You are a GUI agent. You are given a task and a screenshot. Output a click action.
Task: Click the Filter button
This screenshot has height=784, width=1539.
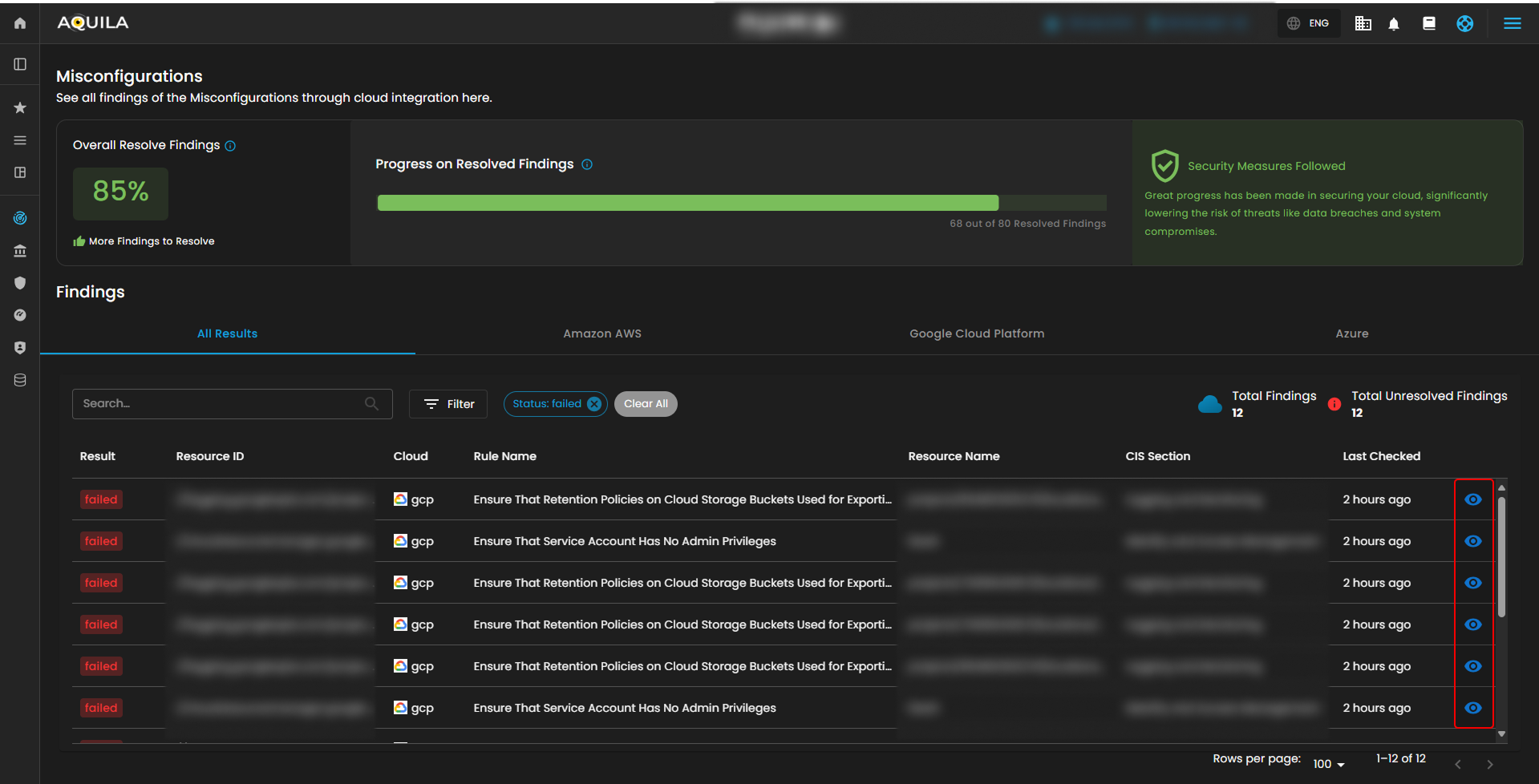tap(448, 404)
